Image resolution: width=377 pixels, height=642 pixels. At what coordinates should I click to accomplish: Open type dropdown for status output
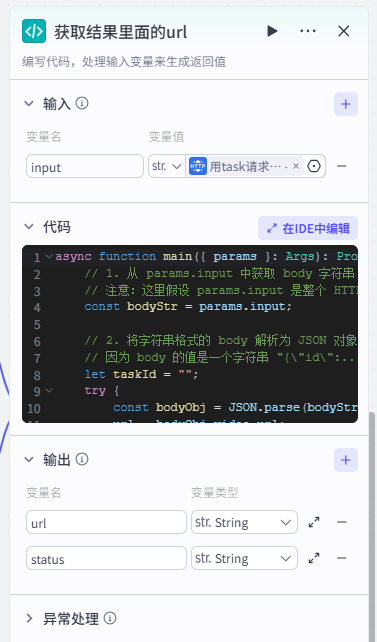[x=244, y=558]
